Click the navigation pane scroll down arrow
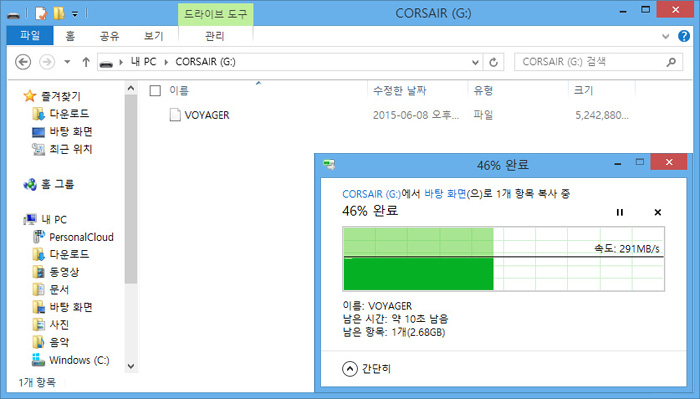Screen dimensions: 700x399 [x=131, y=366]
